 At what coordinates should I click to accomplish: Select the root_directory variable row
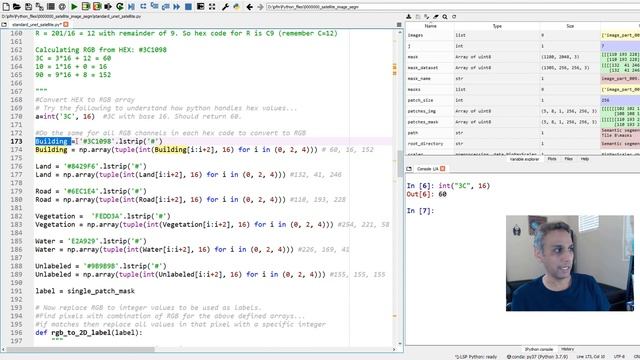(523, 144)
